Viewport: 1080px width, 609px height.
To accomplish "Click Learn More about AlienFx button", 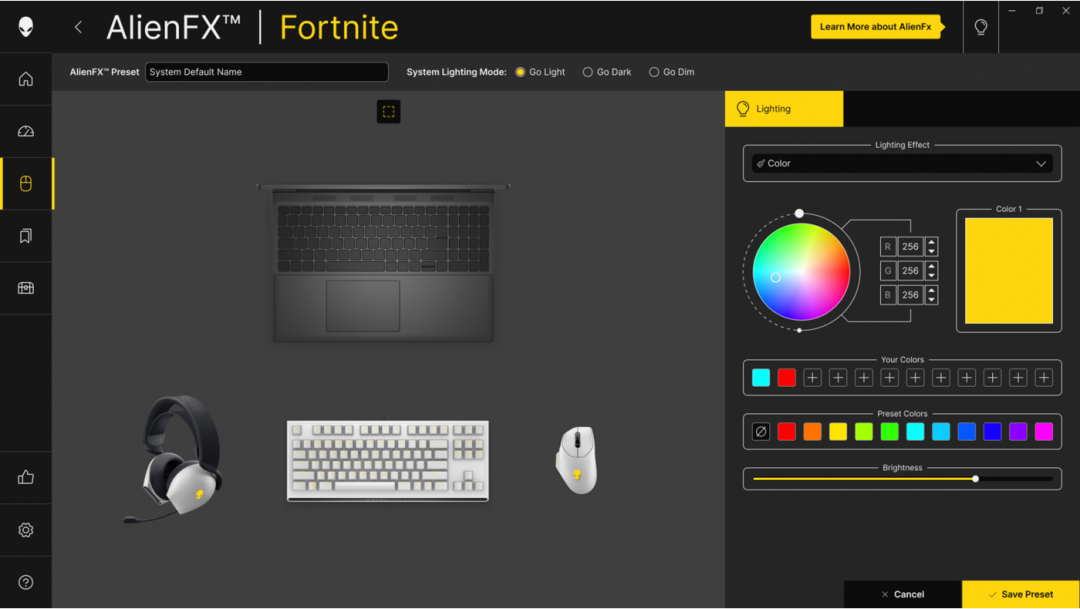I will [x=875, y=27].
